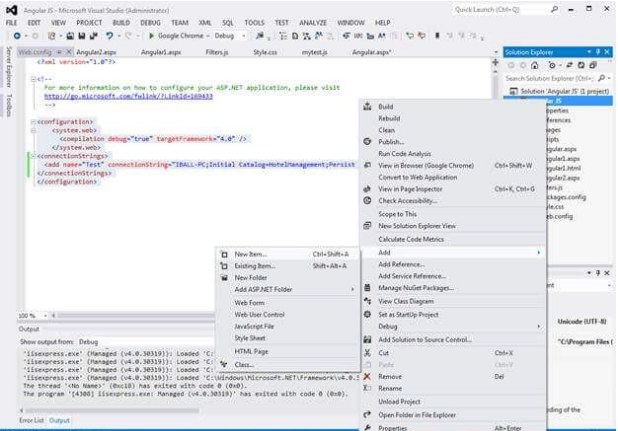Screen dimensions: 618x431
Task: Click the Set as StartUp Project gear icon
Action: point(367,314)
